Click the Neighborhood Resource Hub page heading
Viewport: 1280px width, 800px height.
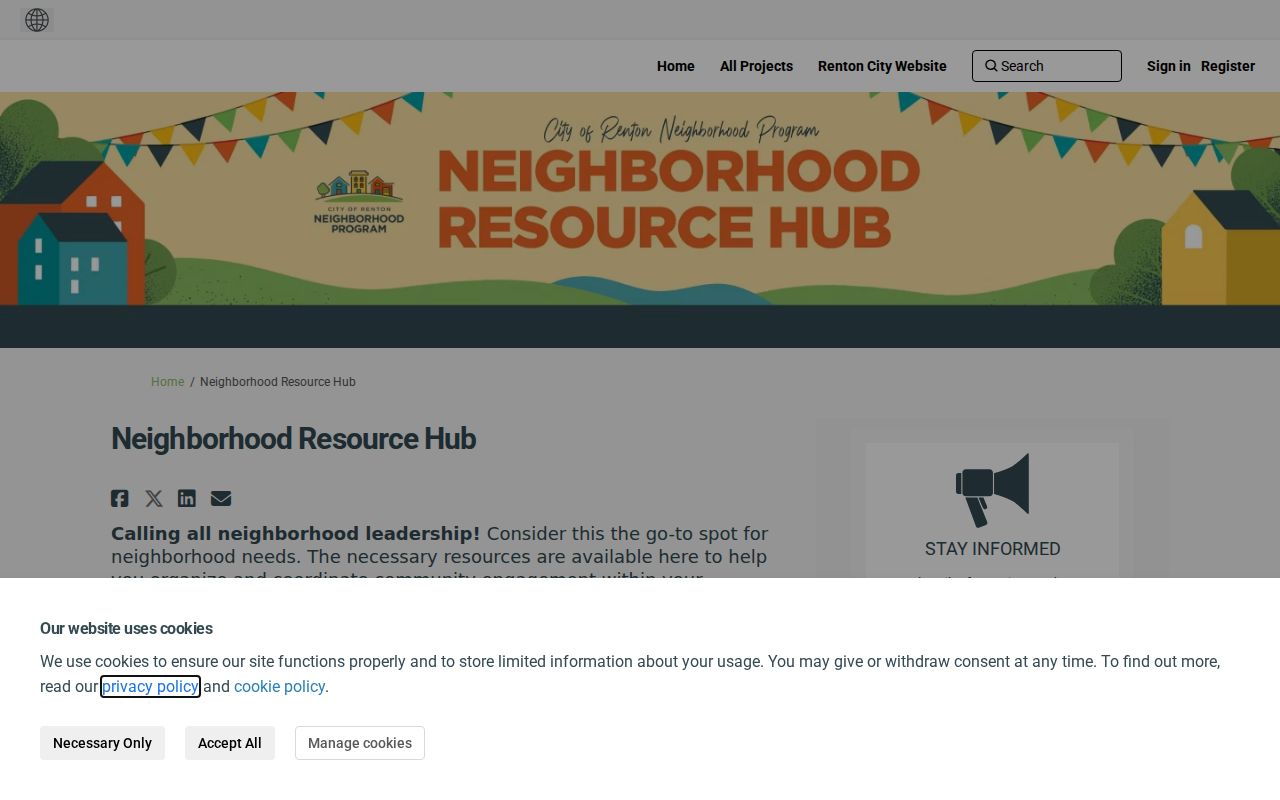coord(294,439)
